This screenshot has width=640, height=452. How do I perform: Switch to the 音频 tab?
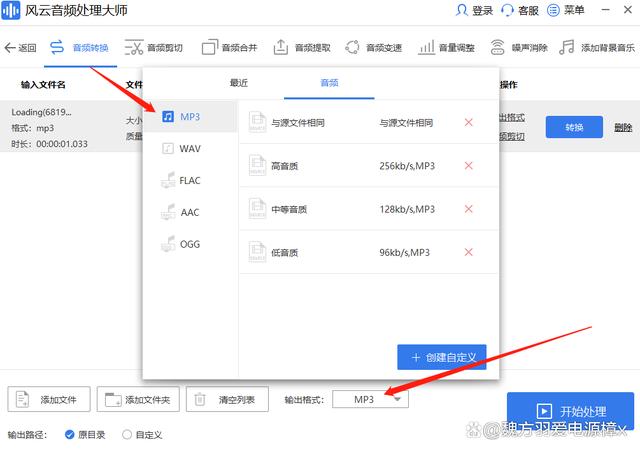[x=329, y=83]
